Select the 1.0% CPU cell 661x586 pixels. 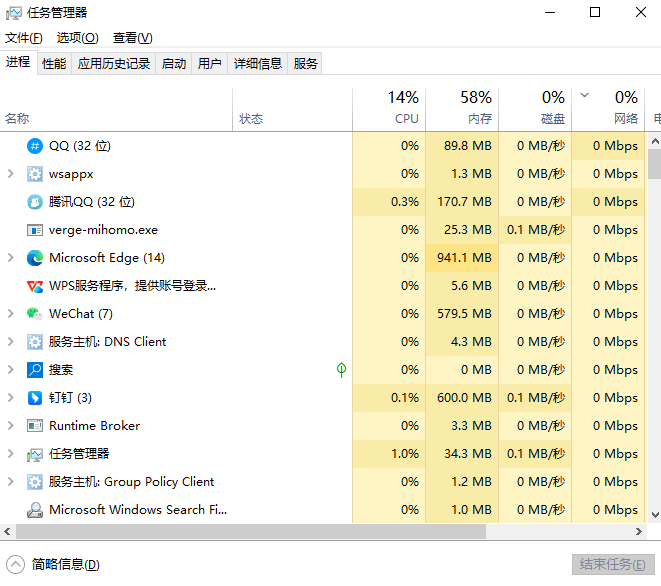389,454
